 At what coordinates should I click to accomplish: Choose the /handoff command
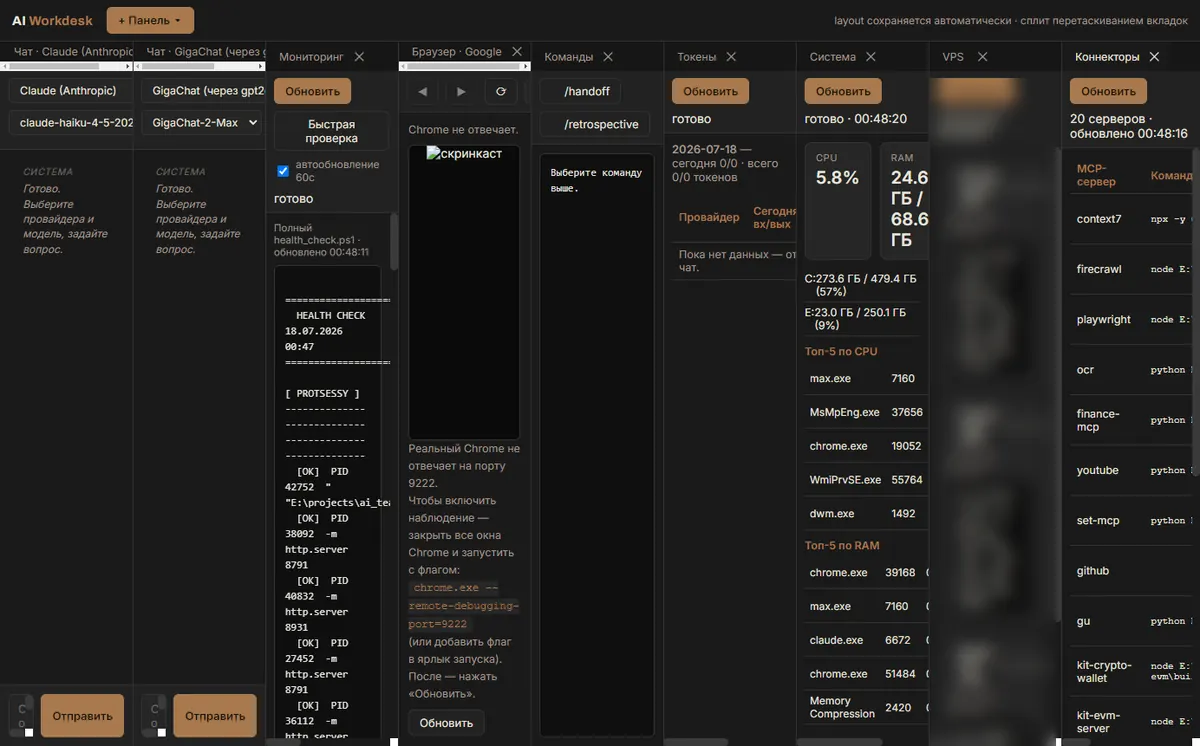point(580,91)
